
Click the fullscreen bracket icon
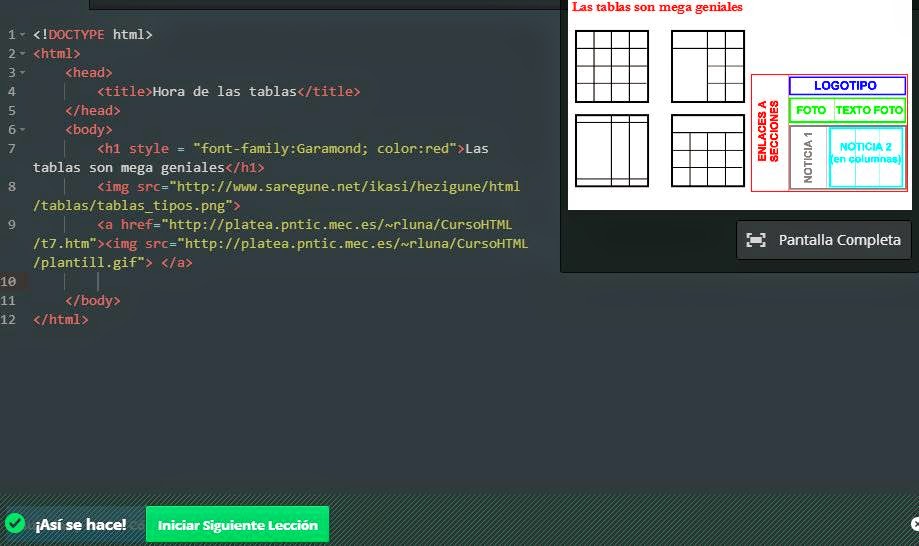755,240
